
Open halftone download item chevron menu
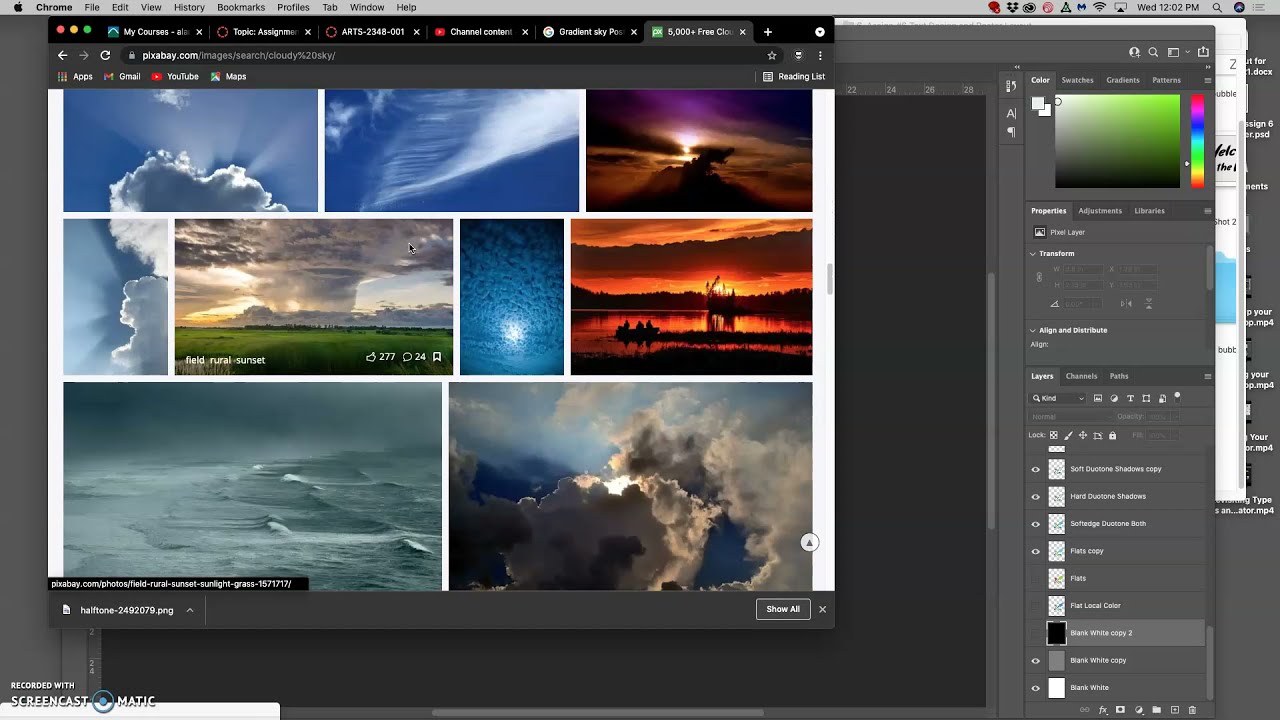(x=189, y=610)
